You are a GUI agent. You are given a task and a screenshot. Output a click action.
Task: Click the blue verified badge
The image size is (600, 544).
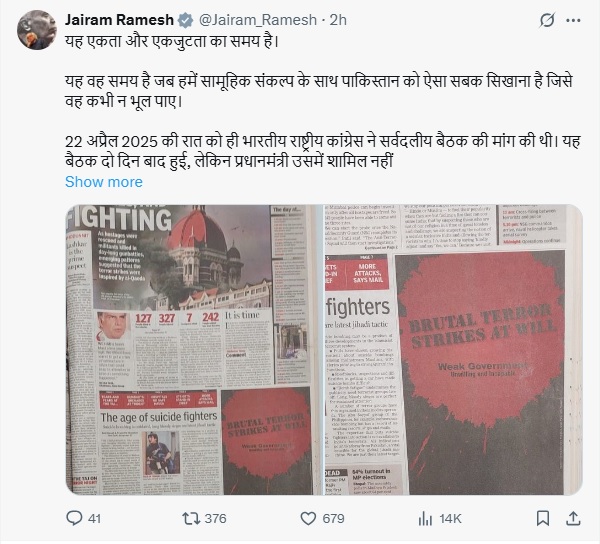point(186,20)
